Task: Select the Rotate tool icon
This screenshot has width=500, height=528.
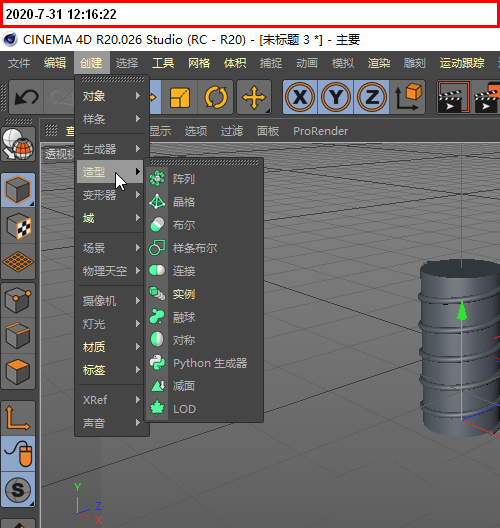Action: click(215, 97)
